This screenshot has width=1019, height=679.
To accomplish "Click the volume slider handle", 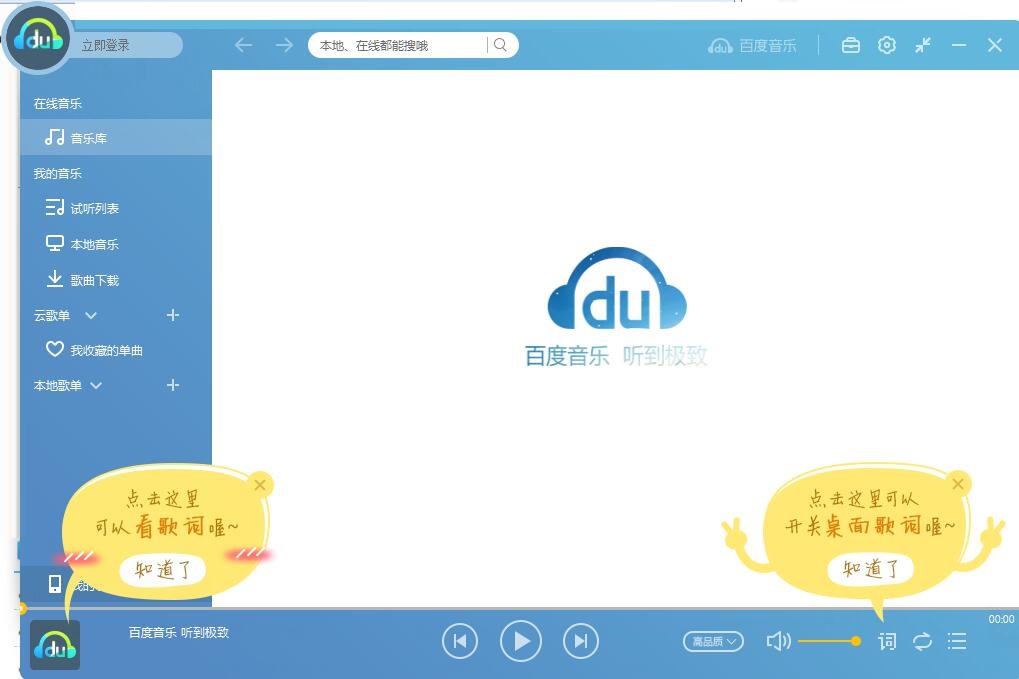I will point(856,641).
